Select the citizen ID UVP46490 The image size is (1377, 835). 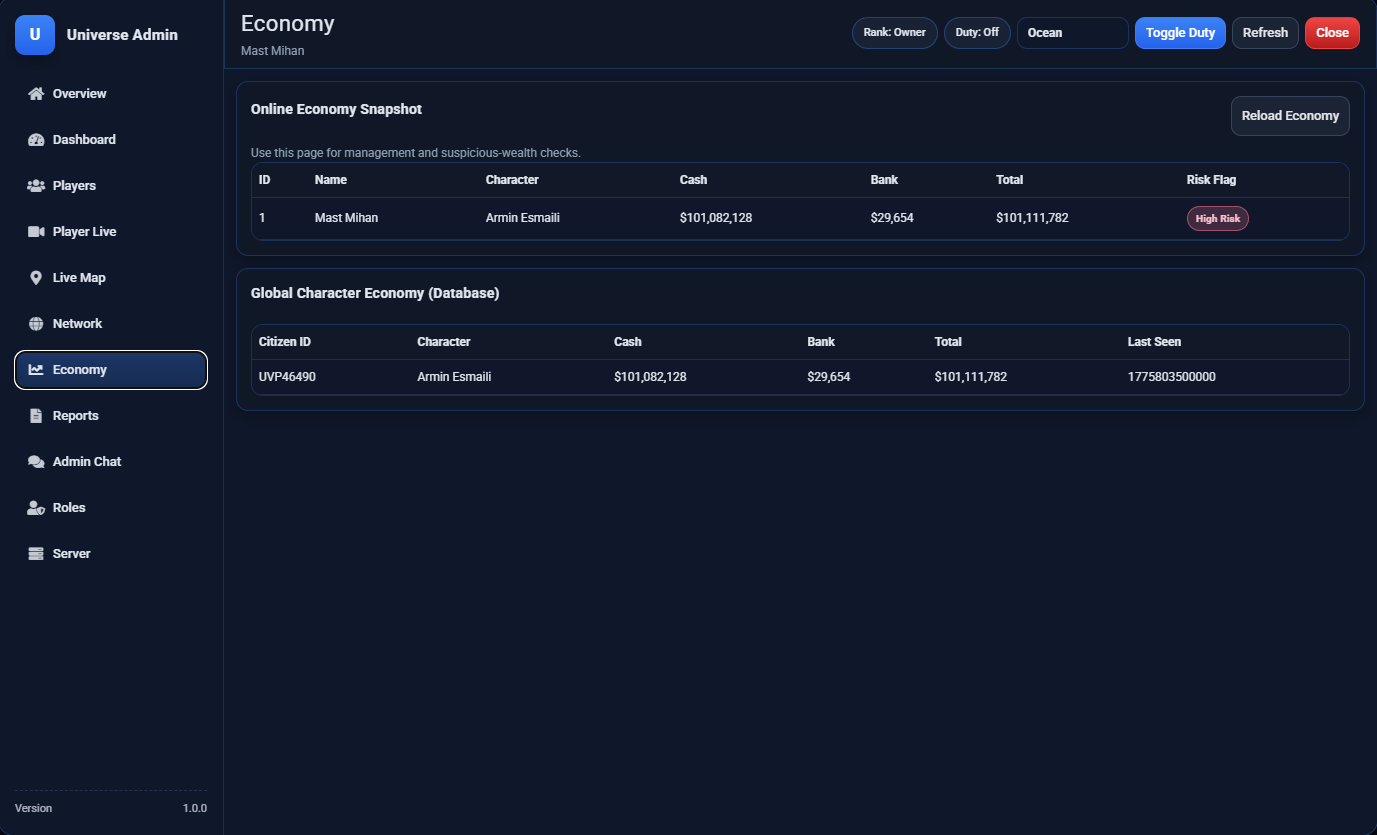(x=288, y=378)
